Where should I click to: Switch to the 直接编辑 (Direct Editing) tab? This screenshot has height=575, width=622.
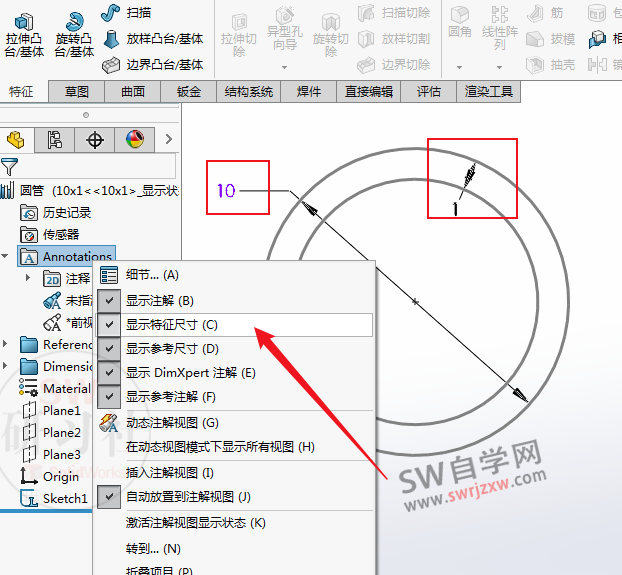click(x=369, y=92)
